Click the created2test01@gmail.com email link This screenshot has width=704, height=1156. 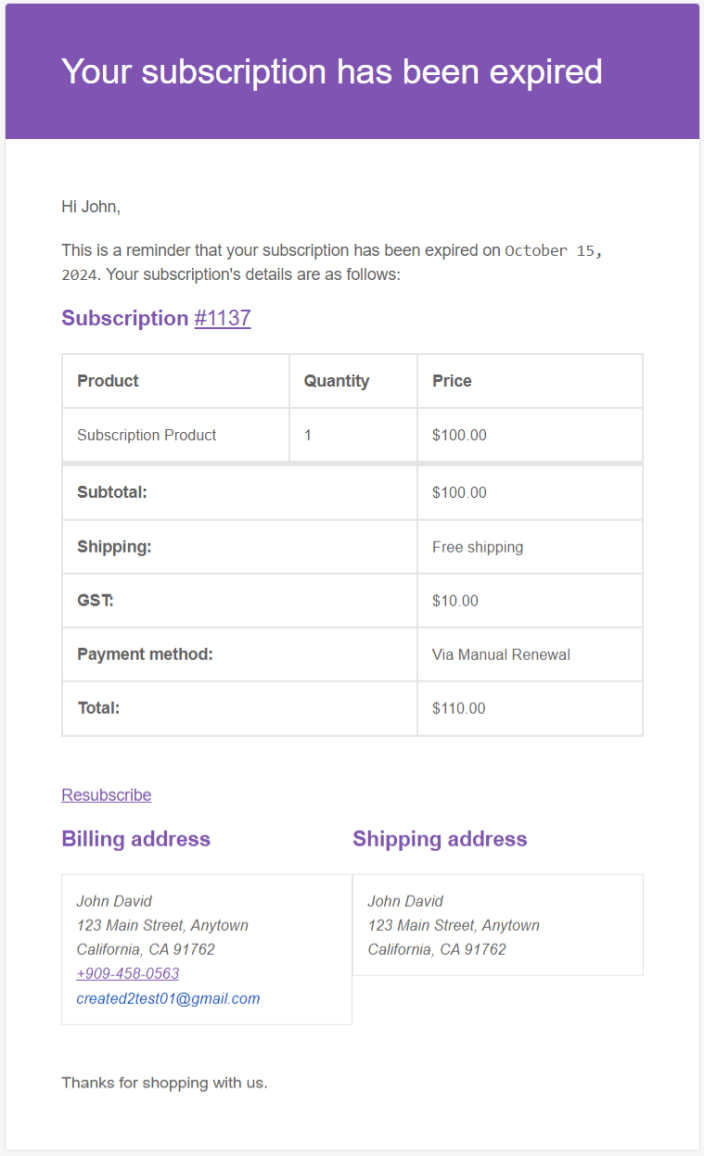[168, 998]
